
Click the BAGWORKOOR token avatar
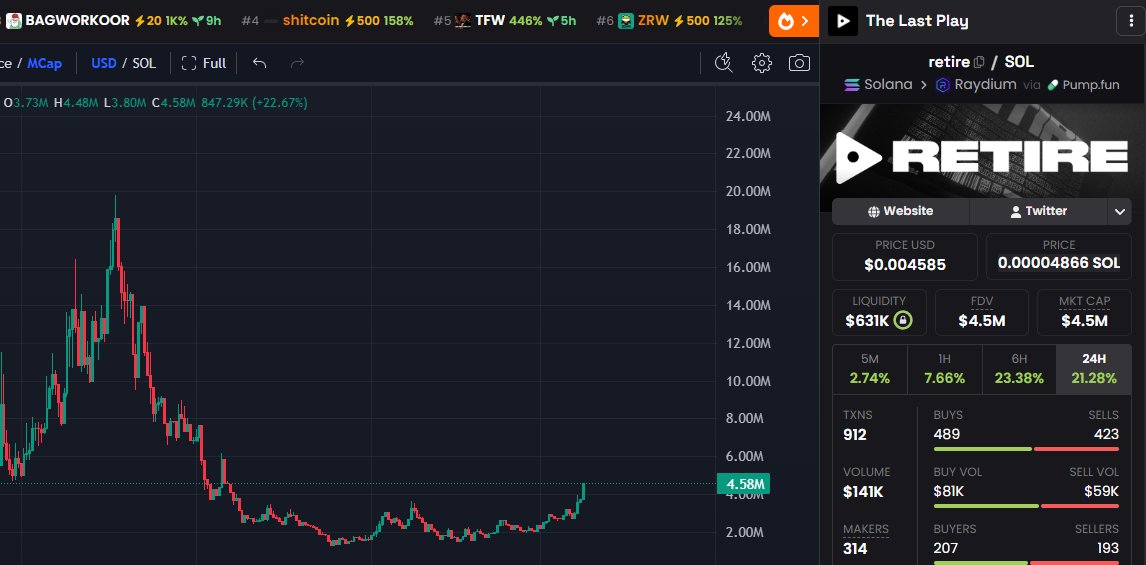(14, 20)
